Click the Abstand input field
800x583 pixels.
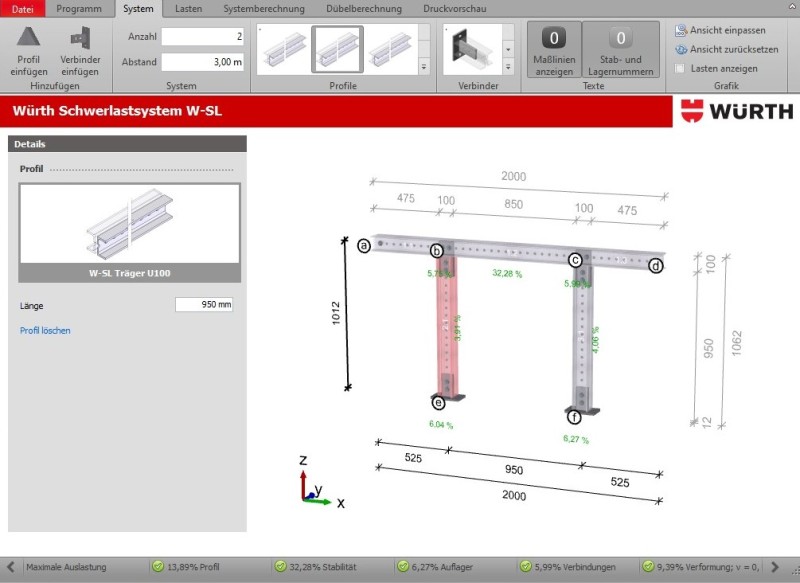[x=202, y=62]
